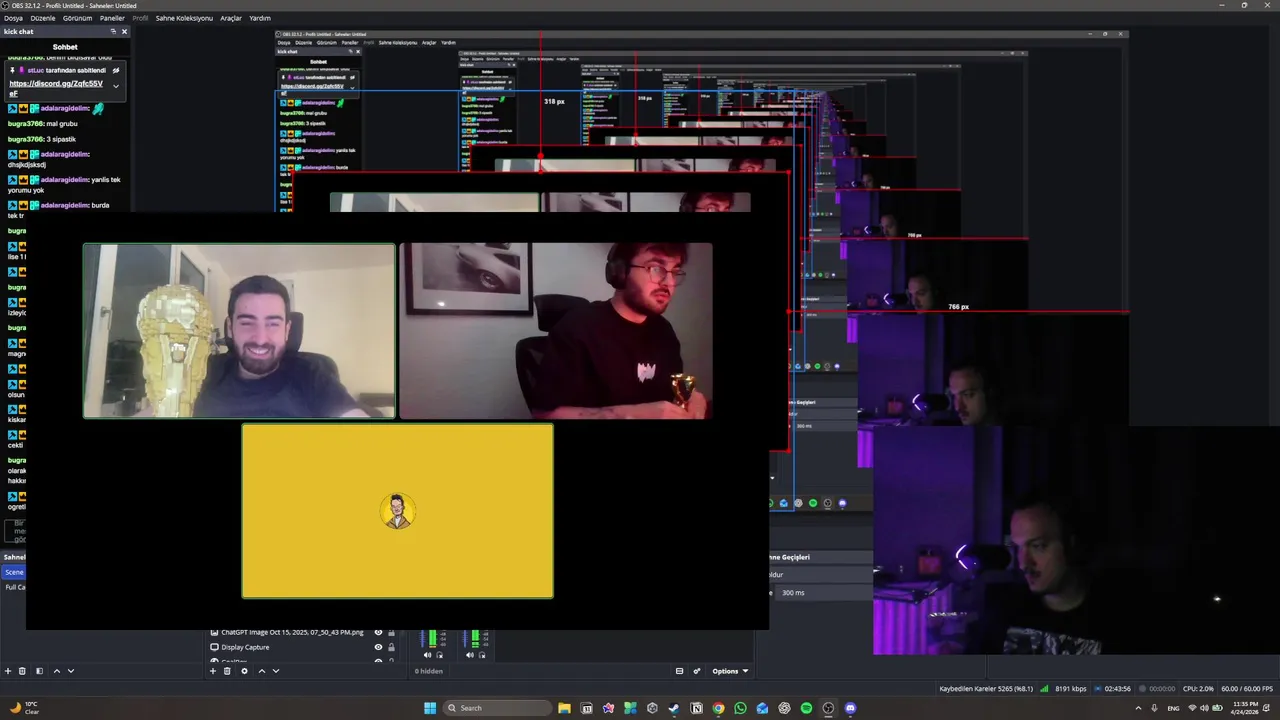Select the webcam feed with golden trophy

tap(239, 331)
